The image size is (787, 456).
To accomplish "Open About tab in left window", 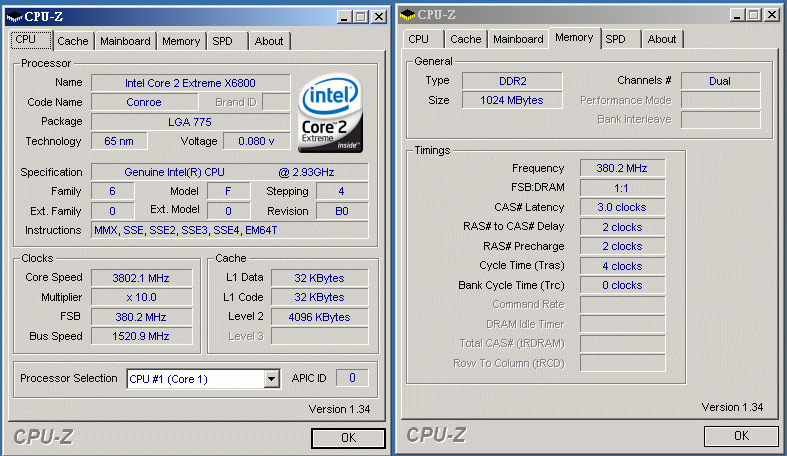I will click(269, 41).
